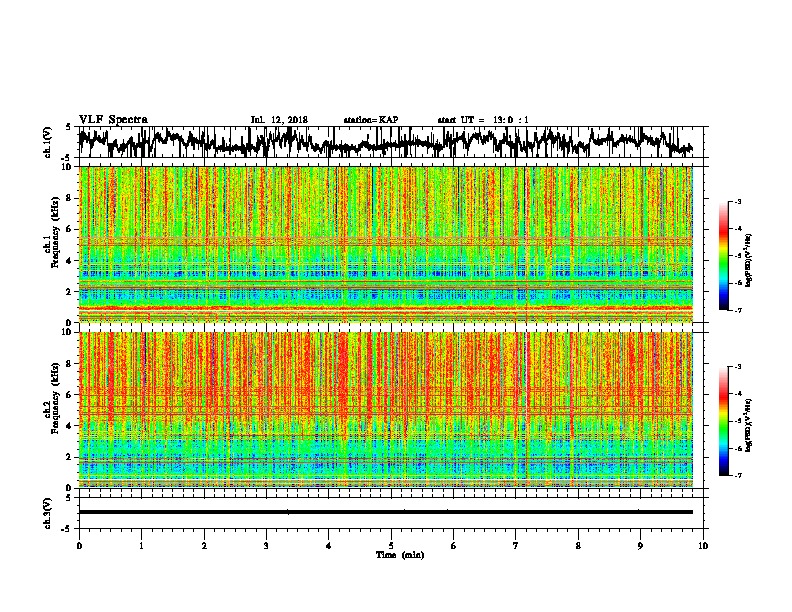Click time axis tick label "3"
Image resolution: width=792 pixels, height=612 pixels.
point(266,546)
